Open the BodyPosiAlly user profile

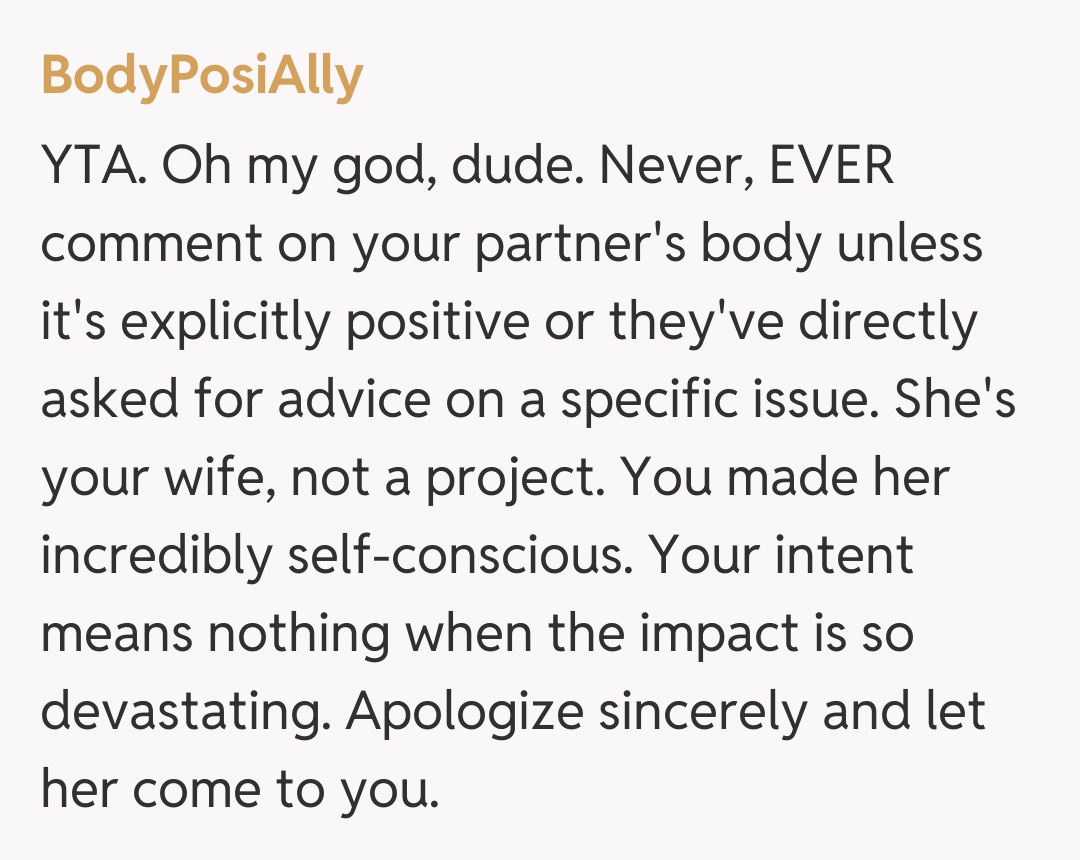202,76
